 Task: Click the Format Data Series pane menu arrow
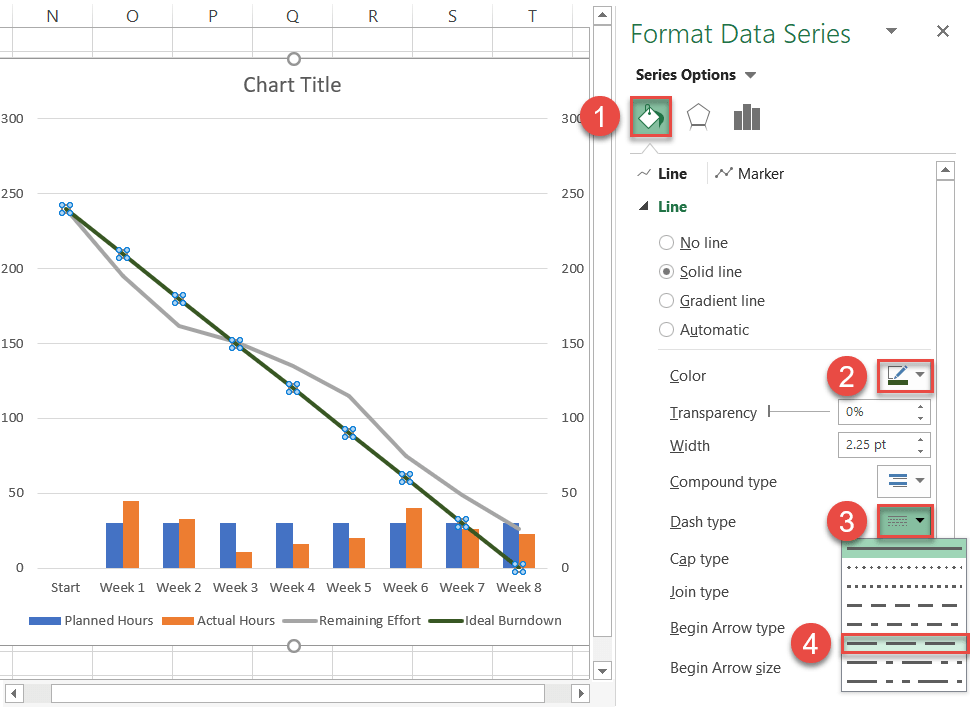coord(890,31)
